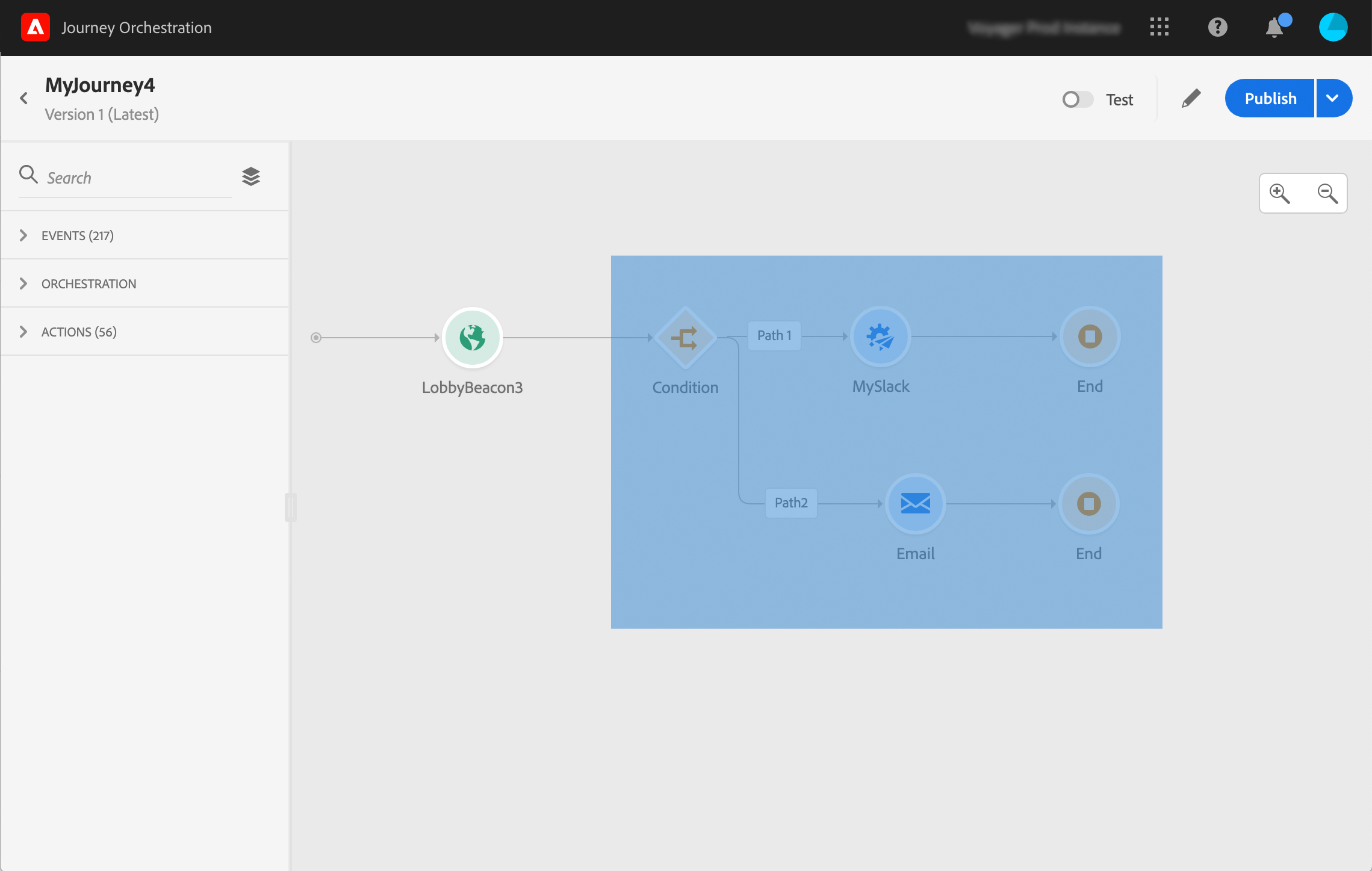This screenshot has width=1372, height=871.
Task: Click the palette layers filter icon
Action: coord(251,176)
